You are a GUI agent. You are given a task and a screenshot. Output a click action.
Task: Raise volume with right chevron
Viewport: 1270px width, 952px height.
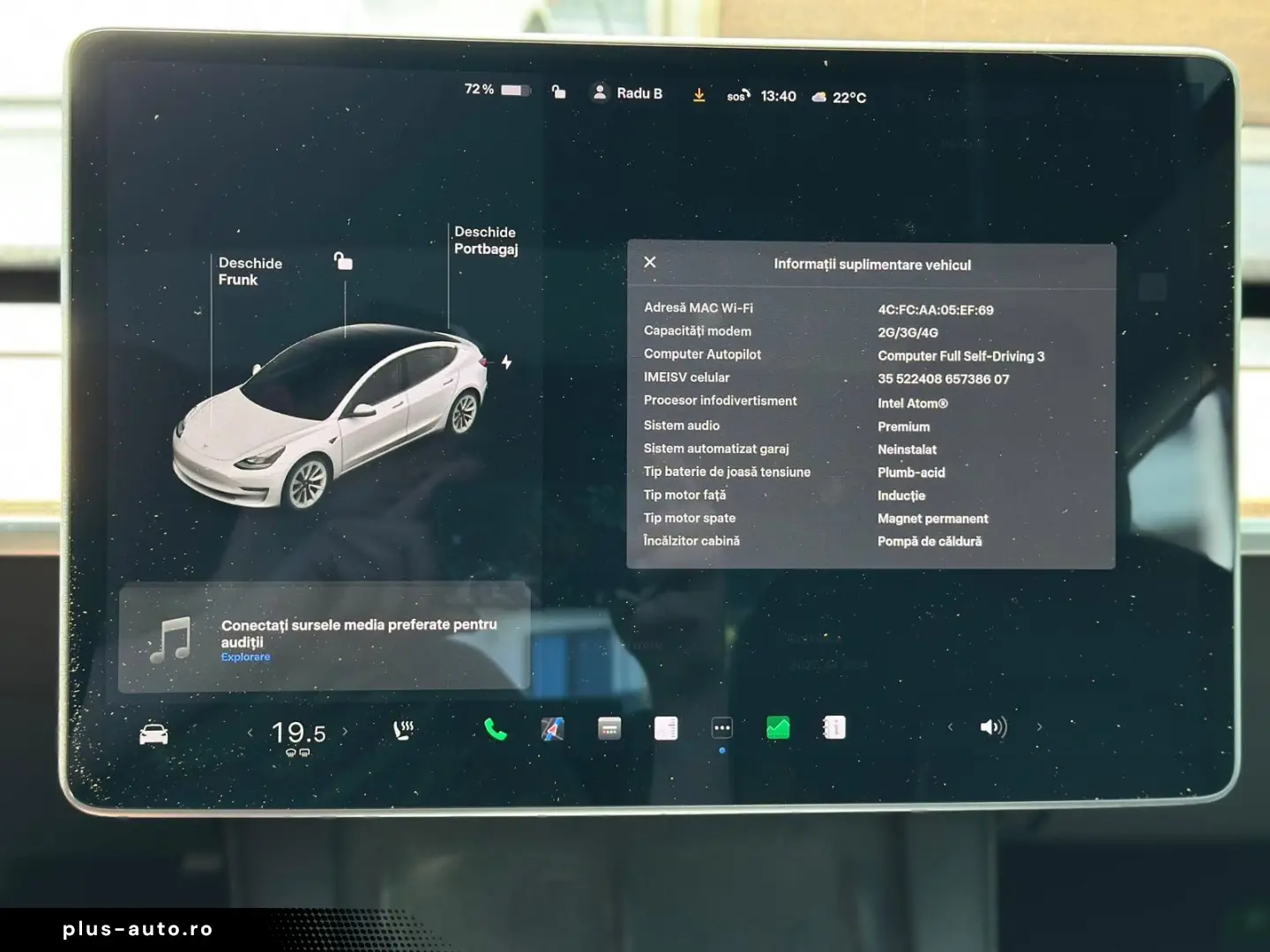pyautogui.click(x=1040, y=727)
